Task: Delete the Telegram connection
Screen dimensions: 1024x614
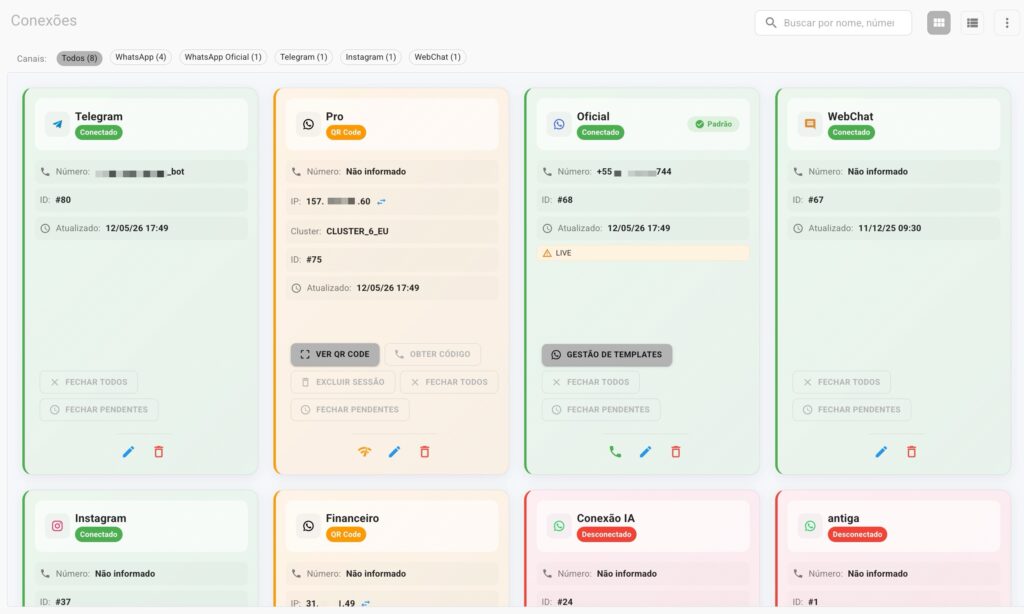Action: point(159,451)
